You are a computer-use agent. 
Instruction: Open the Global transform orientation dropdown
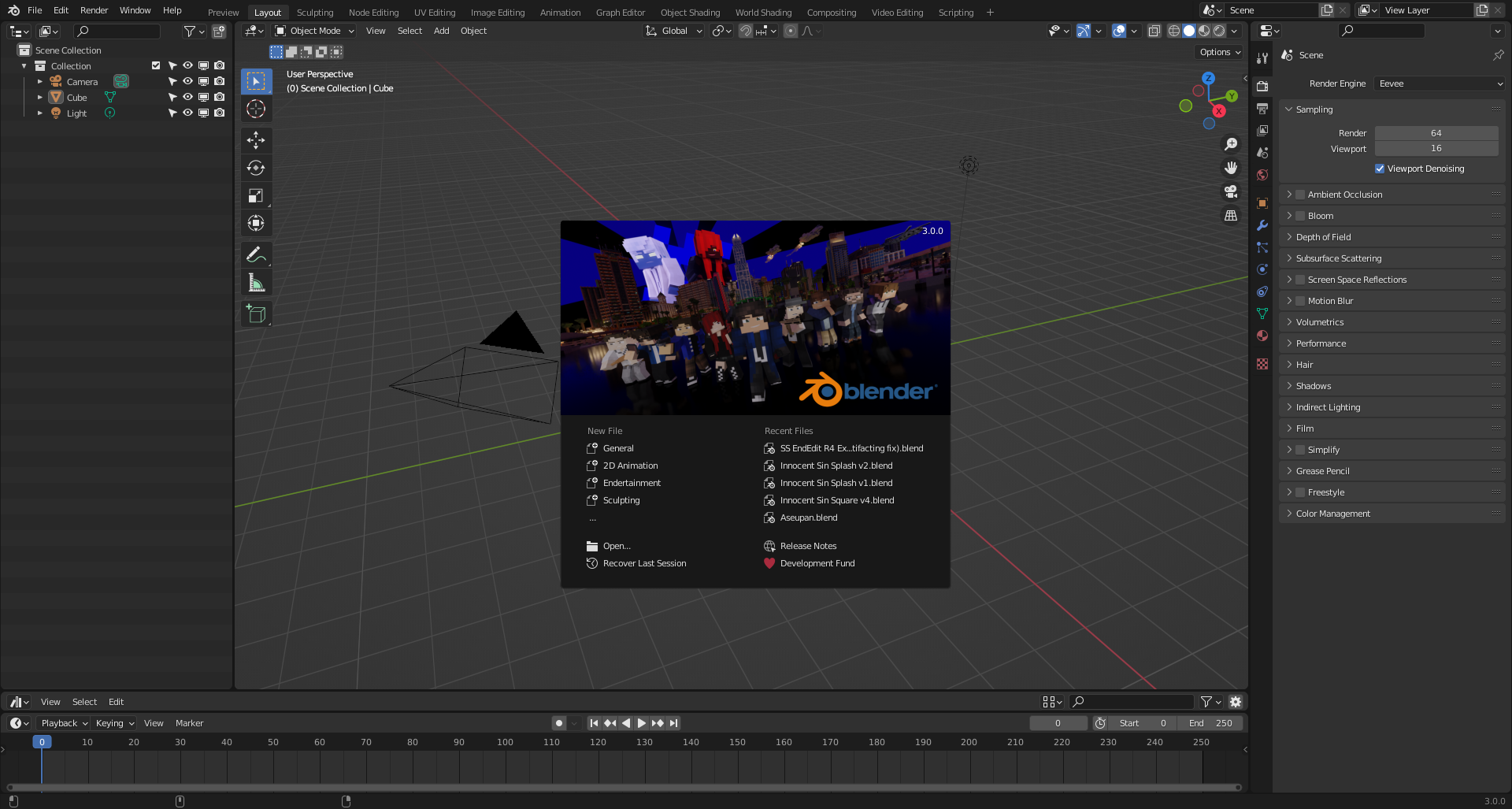click(x=673, y=31)
